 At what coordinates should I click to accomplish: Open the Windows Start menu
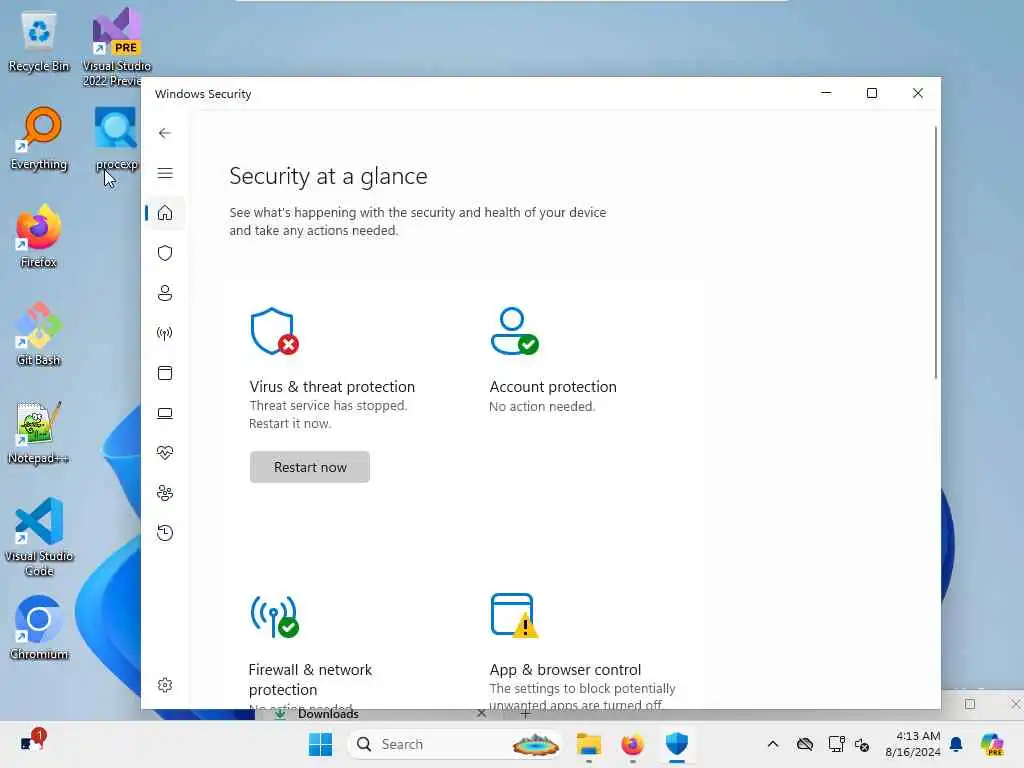tap(320, 744)
